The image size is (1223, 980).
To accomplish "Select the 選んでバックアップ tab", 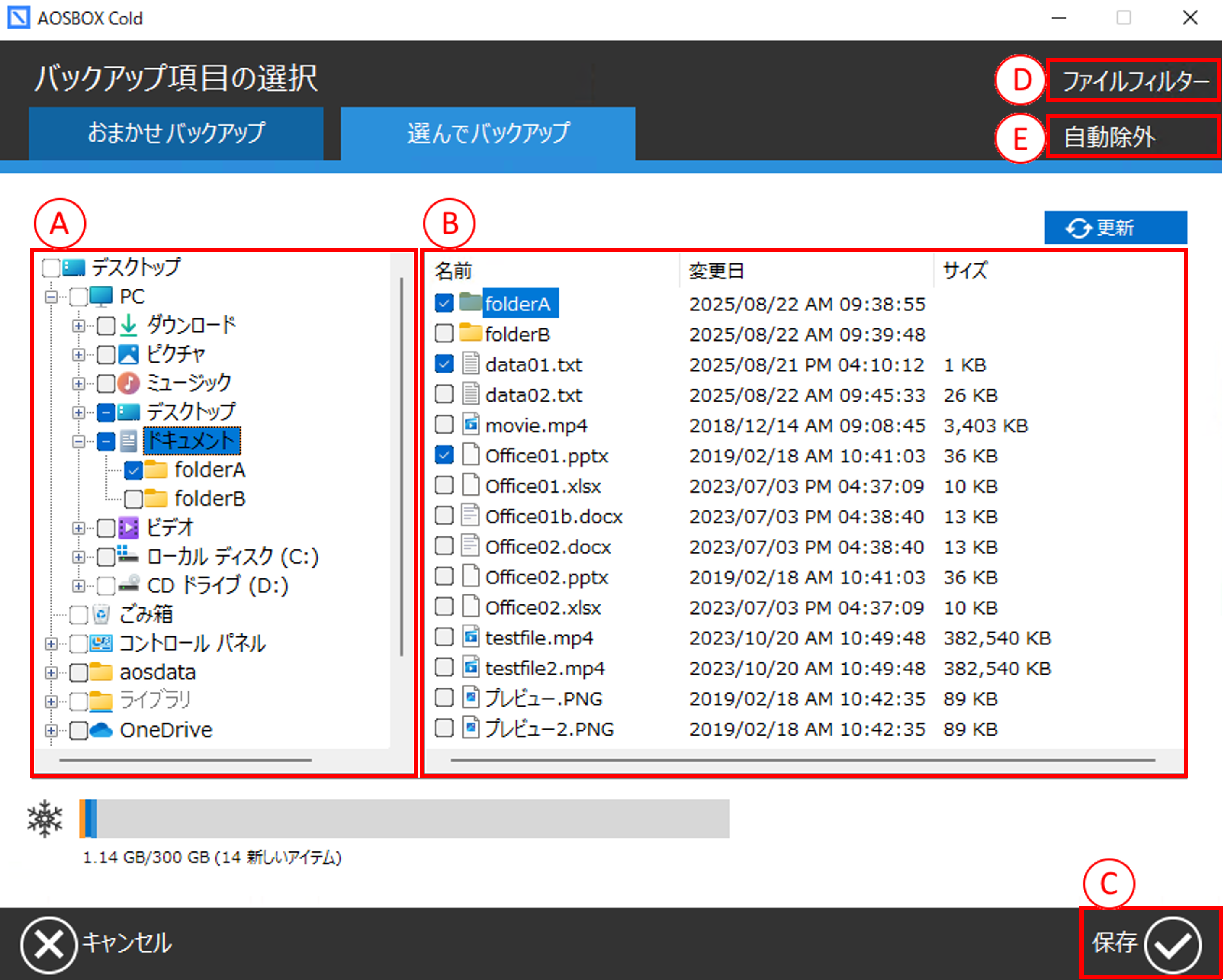I will 488,133.
